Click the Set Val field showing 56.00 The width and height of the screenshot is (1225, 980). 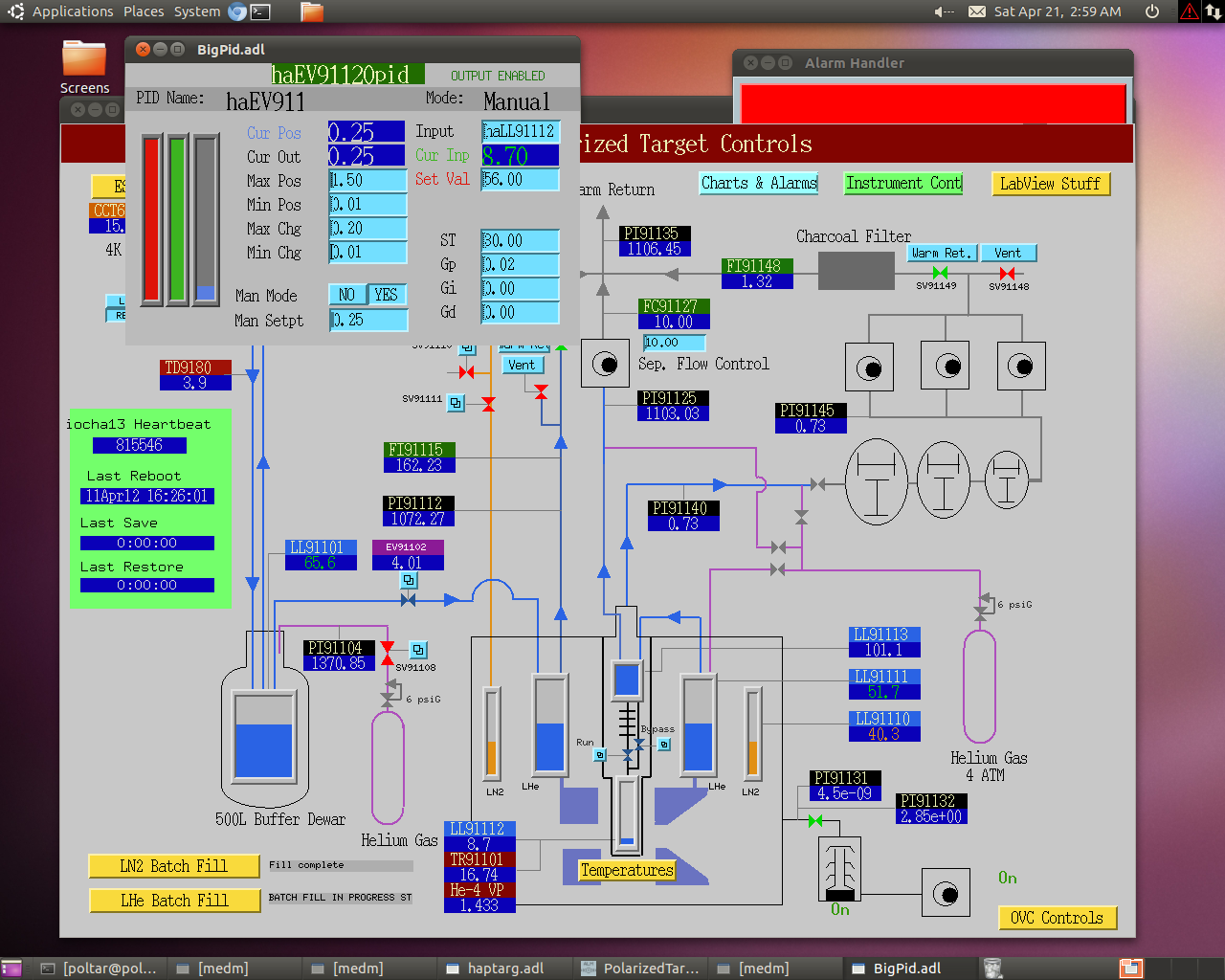520,179
